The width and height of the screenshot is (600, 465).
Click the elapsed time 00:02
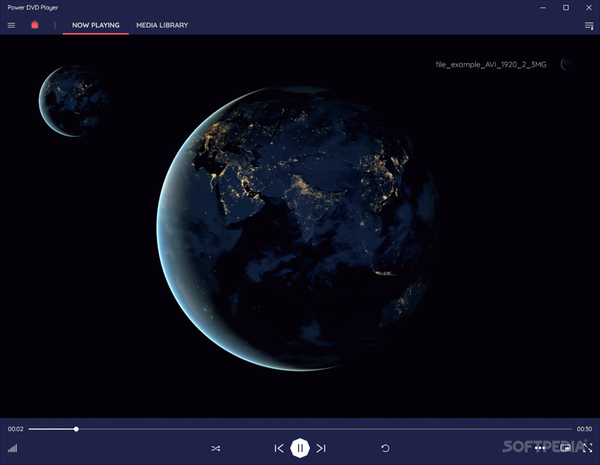click(x=16, y=429)
